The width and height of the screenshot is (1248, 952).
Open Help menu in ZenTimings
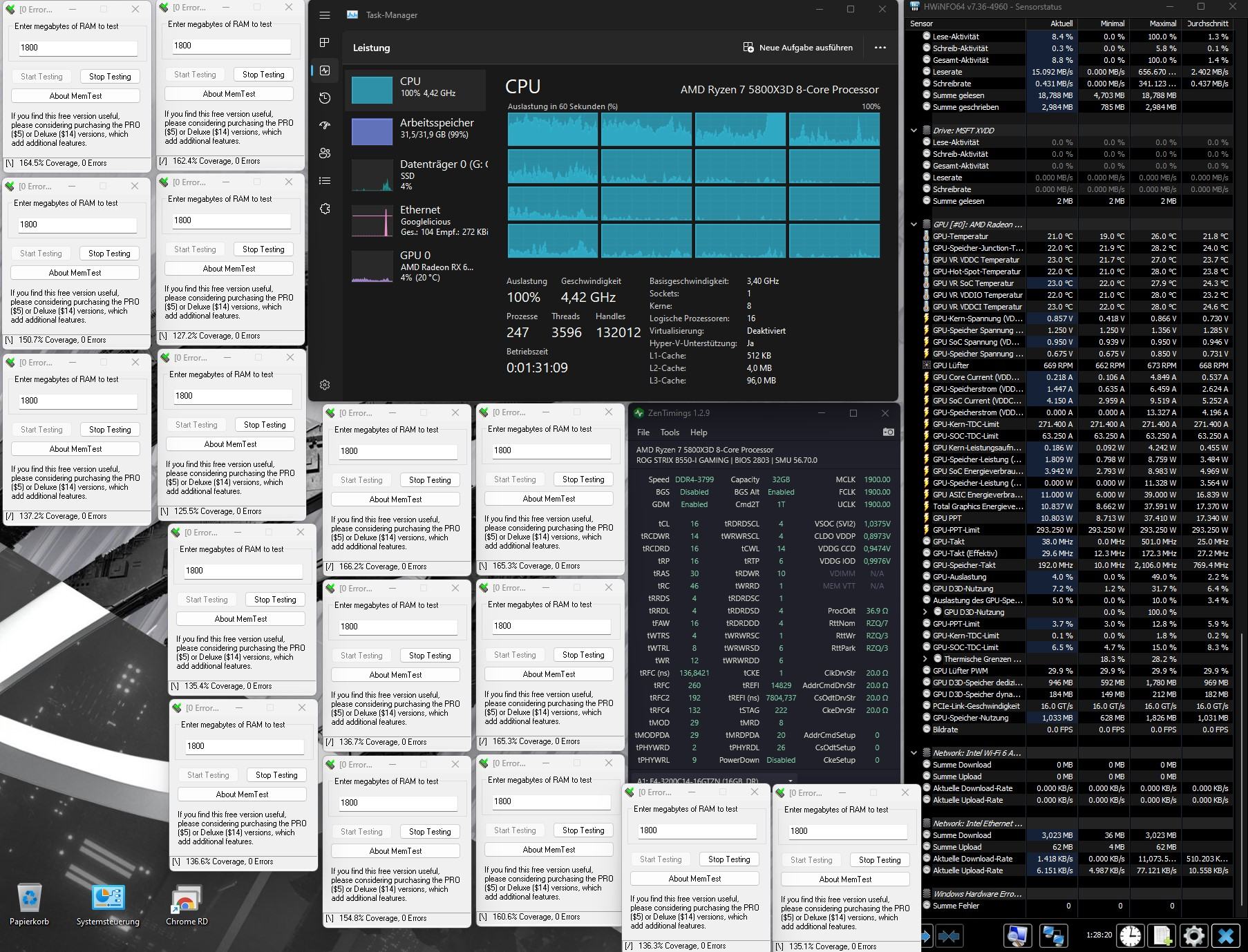[x=699, y=432]
